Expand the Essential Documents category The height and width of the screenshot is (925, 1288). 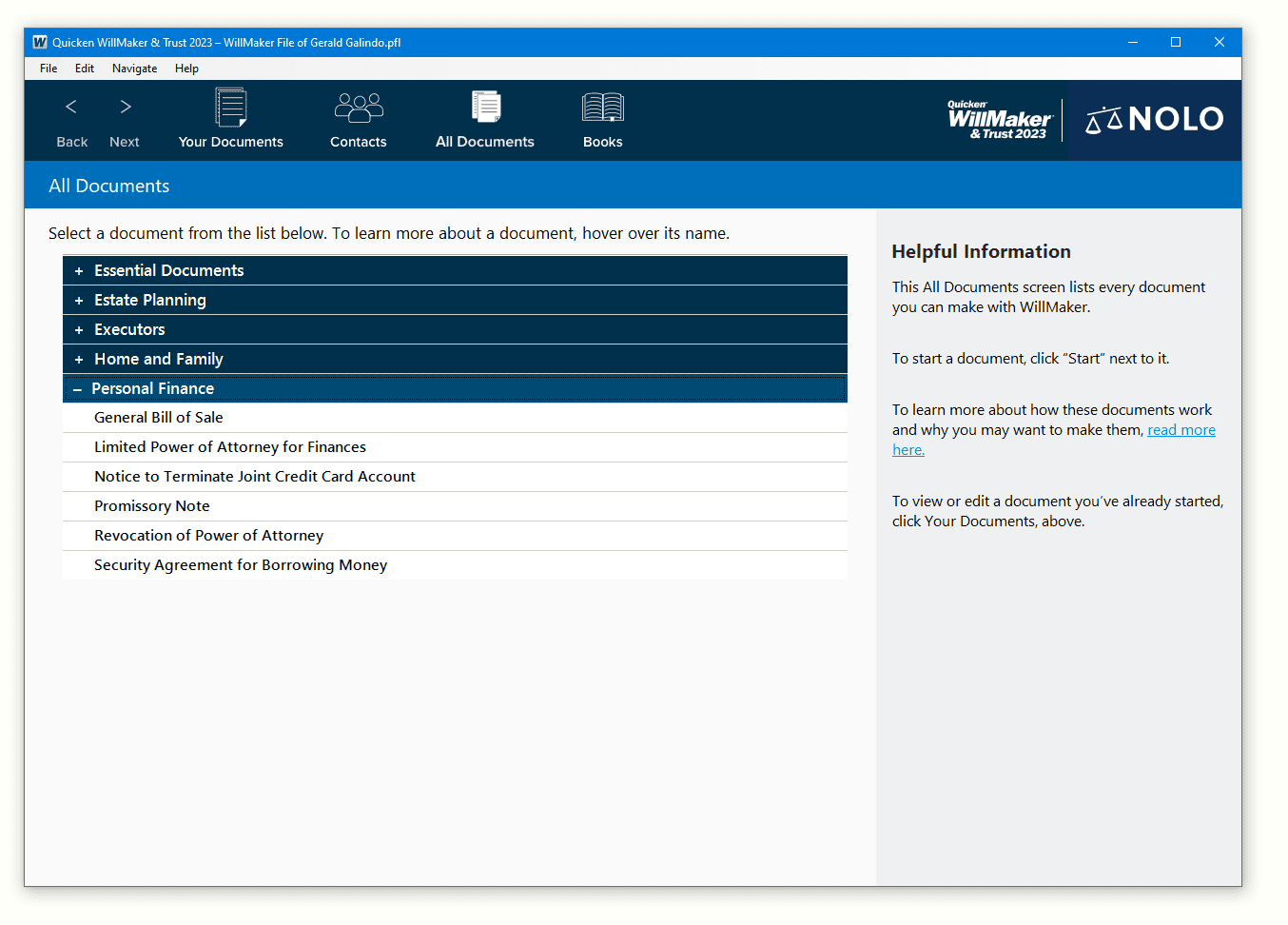168,270
